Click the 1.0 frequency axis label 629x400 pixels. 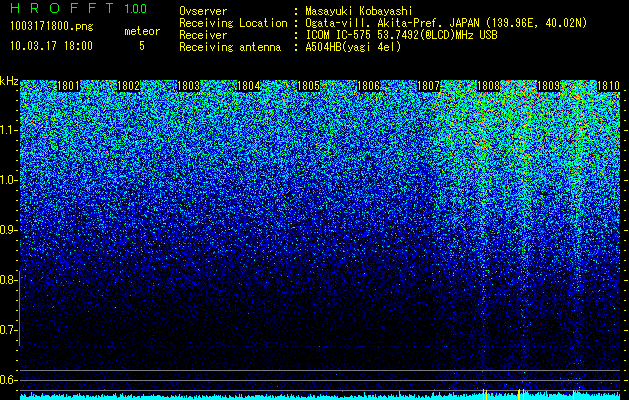pyautogui.click(x=9, y=180)
